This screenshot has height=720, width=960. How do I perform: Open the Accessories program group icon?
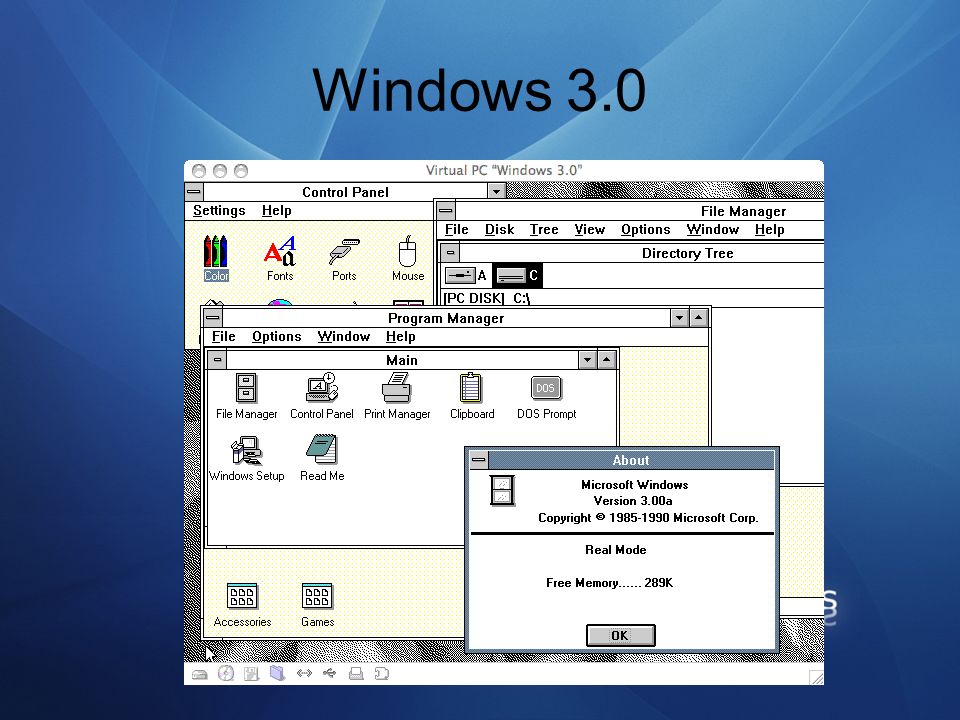(242, 605)
